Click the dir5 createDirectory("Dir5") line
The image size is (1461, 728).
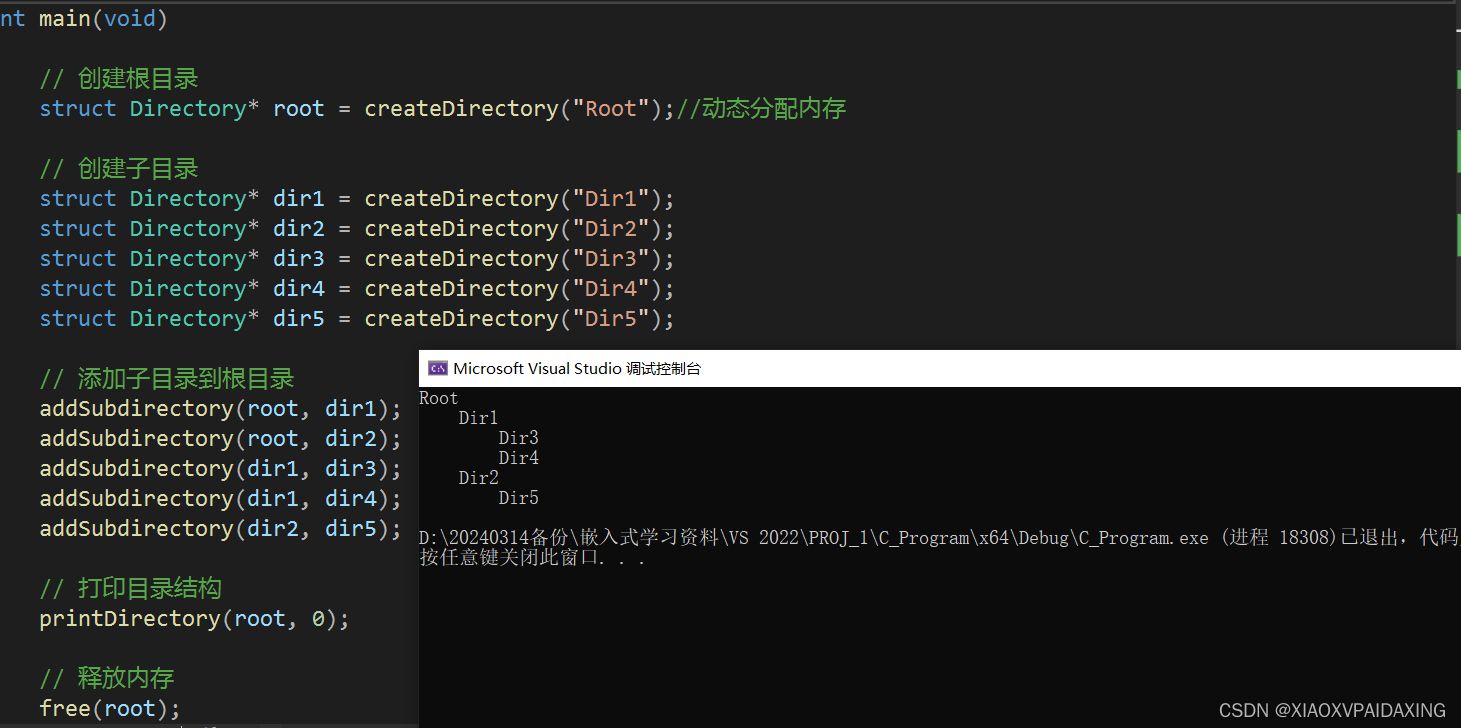point(358,318)
